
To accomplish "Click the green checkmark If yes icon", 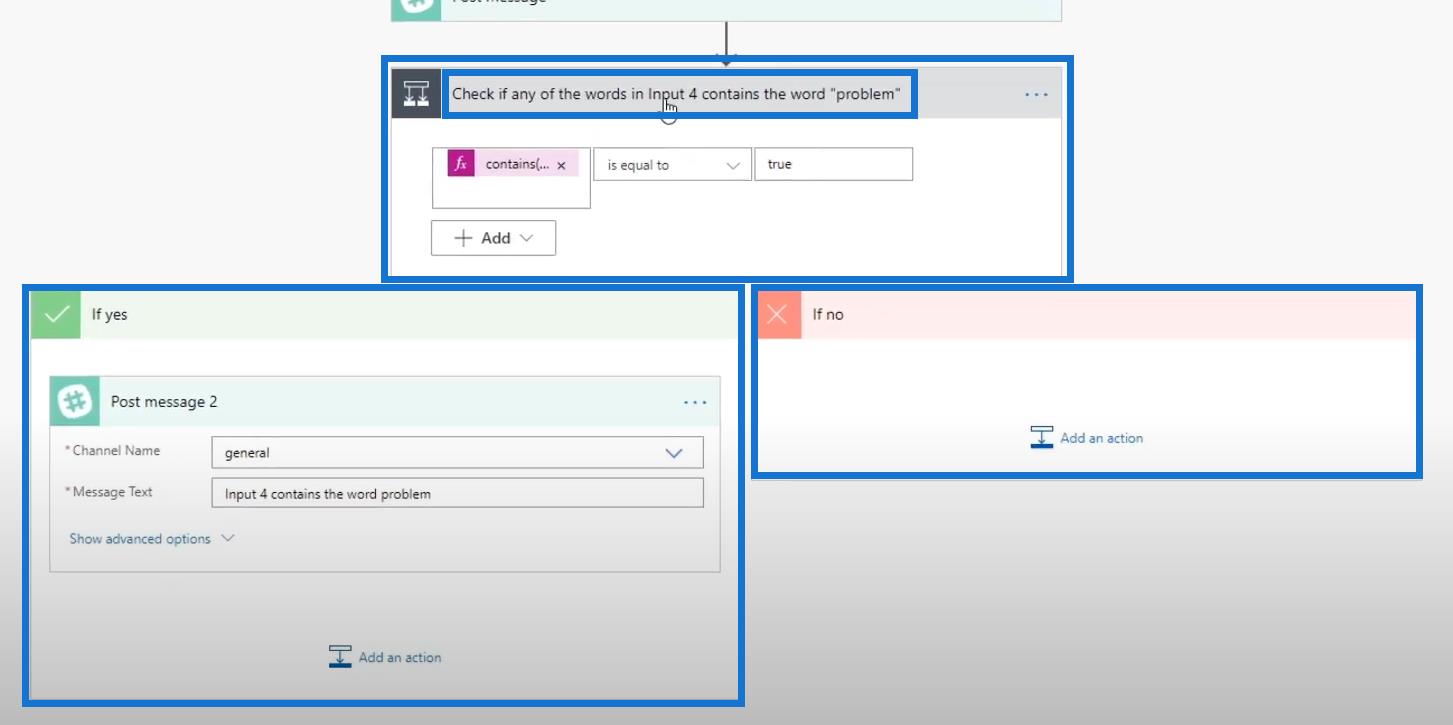I will 56,314.
